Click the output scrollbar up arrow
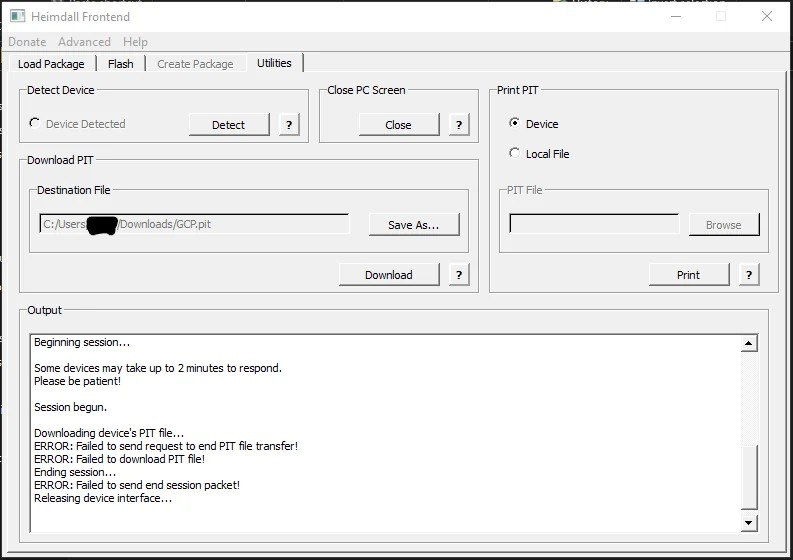 pyautogui.click(x=749, y=343)
